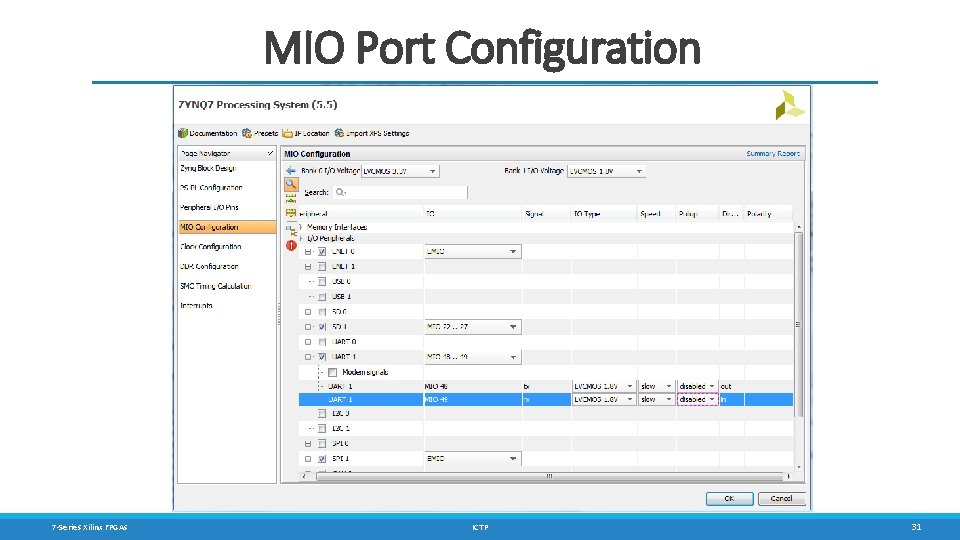Viewport: 960px width, 540px height.
Task: Check the UART 0 checkbox
Action: point(322,342)
